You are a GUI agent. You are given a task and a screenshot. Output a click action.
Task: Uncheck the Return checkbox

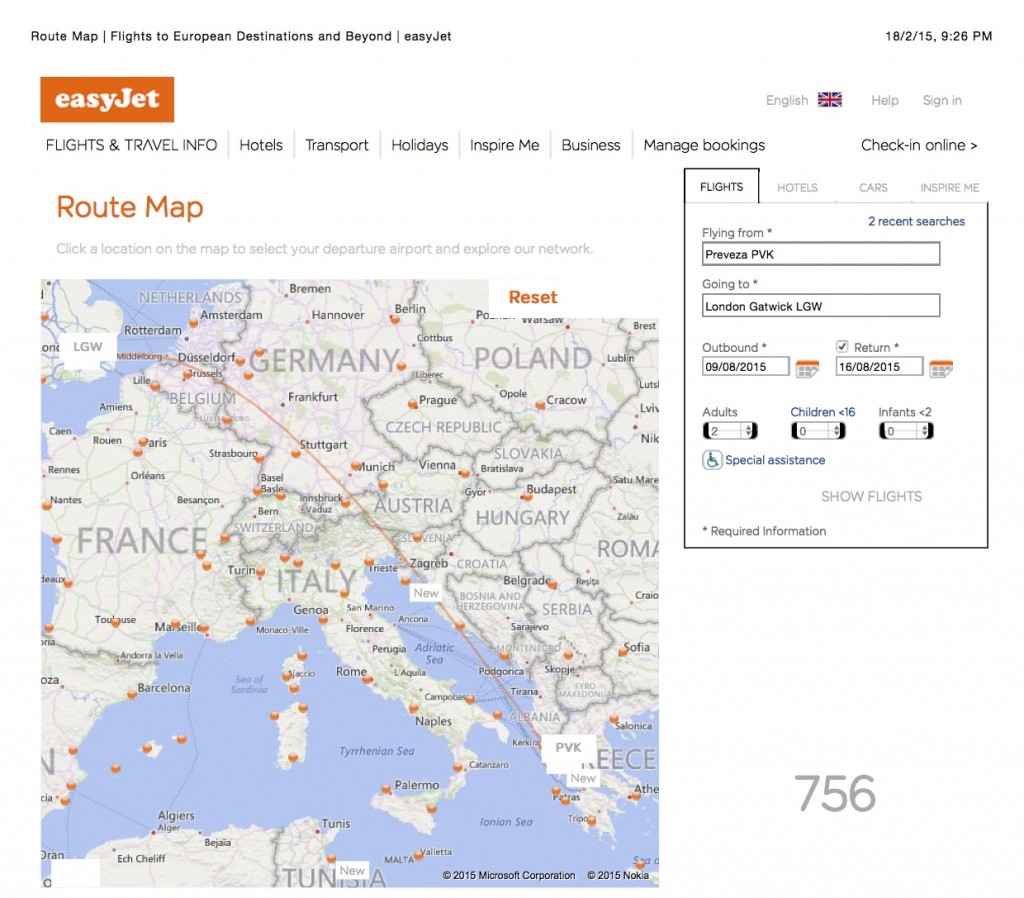coord(842,346)
